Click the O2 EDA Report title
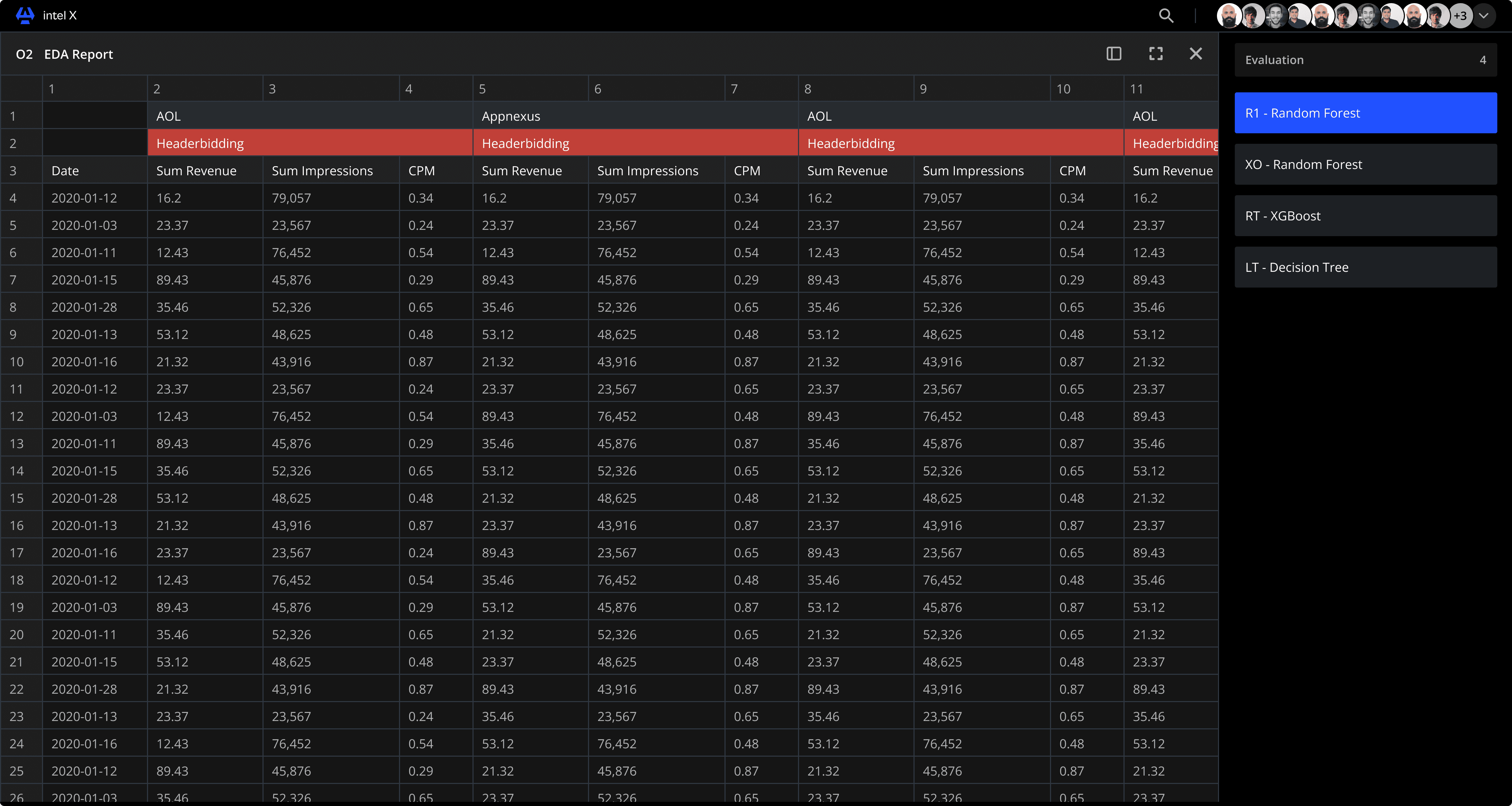Viewport: 1512px width, 806px height. point(64,55)
